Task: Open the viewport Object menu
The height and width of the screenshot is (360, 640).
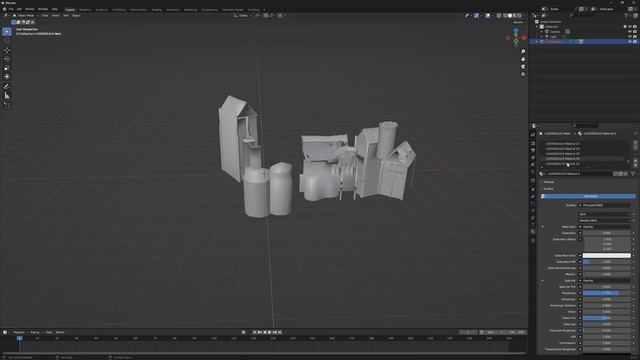Action: pos(76,16)
